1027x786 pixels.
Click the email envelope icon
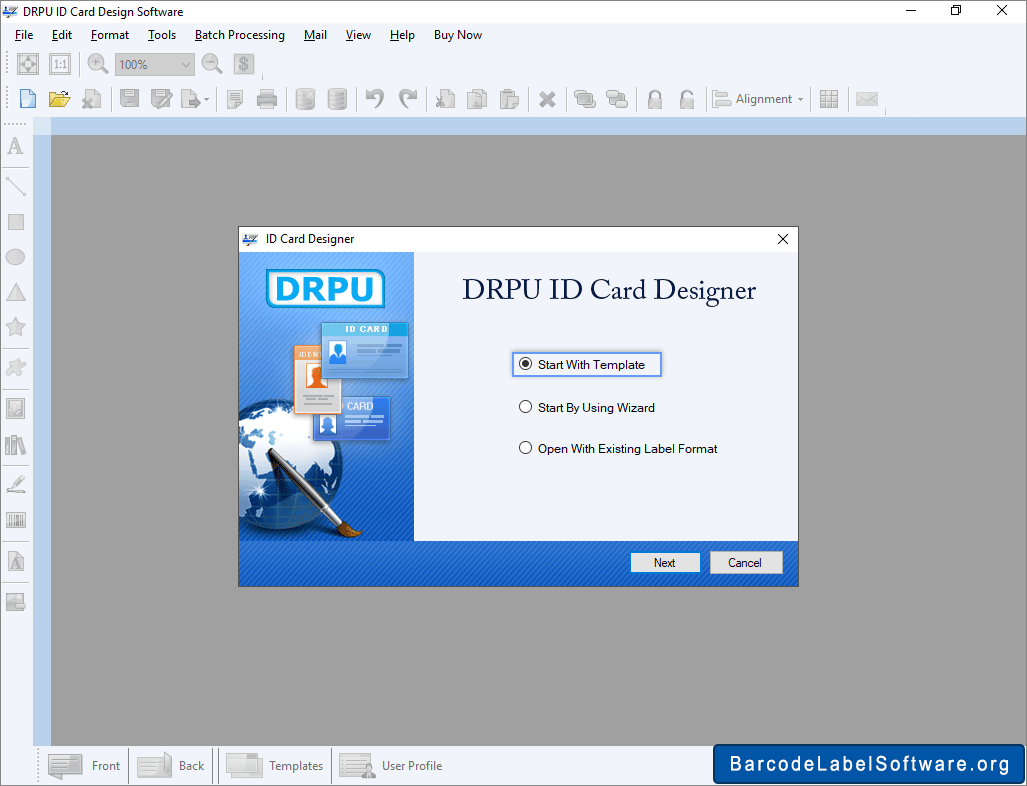(x=867, y=99)
